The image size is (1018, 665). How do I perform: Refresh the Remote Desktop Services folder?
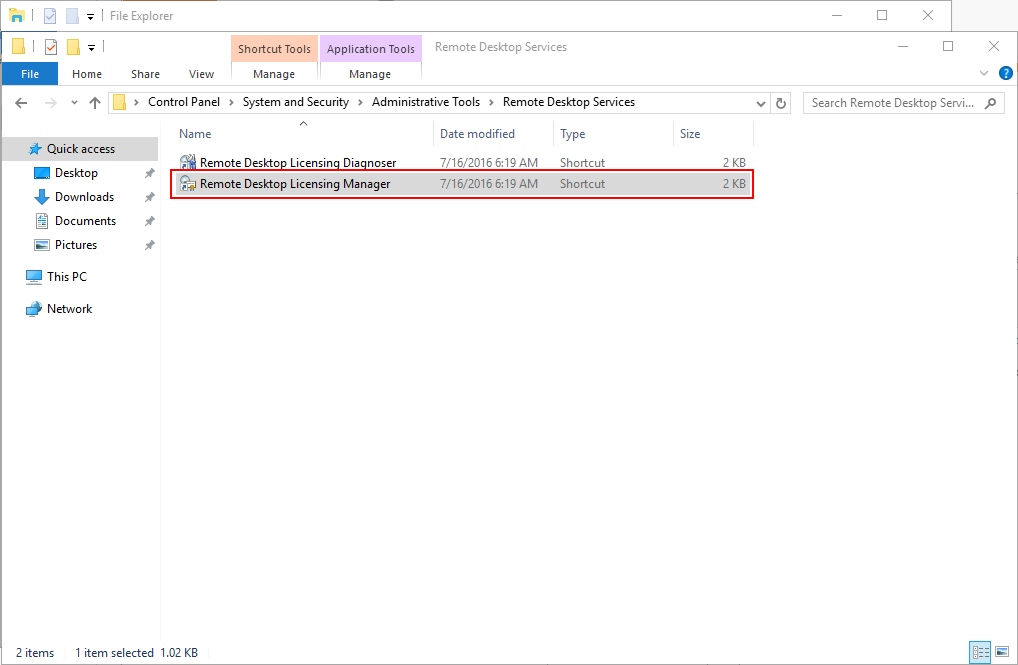pyautogui.click(x=781, y=103)
